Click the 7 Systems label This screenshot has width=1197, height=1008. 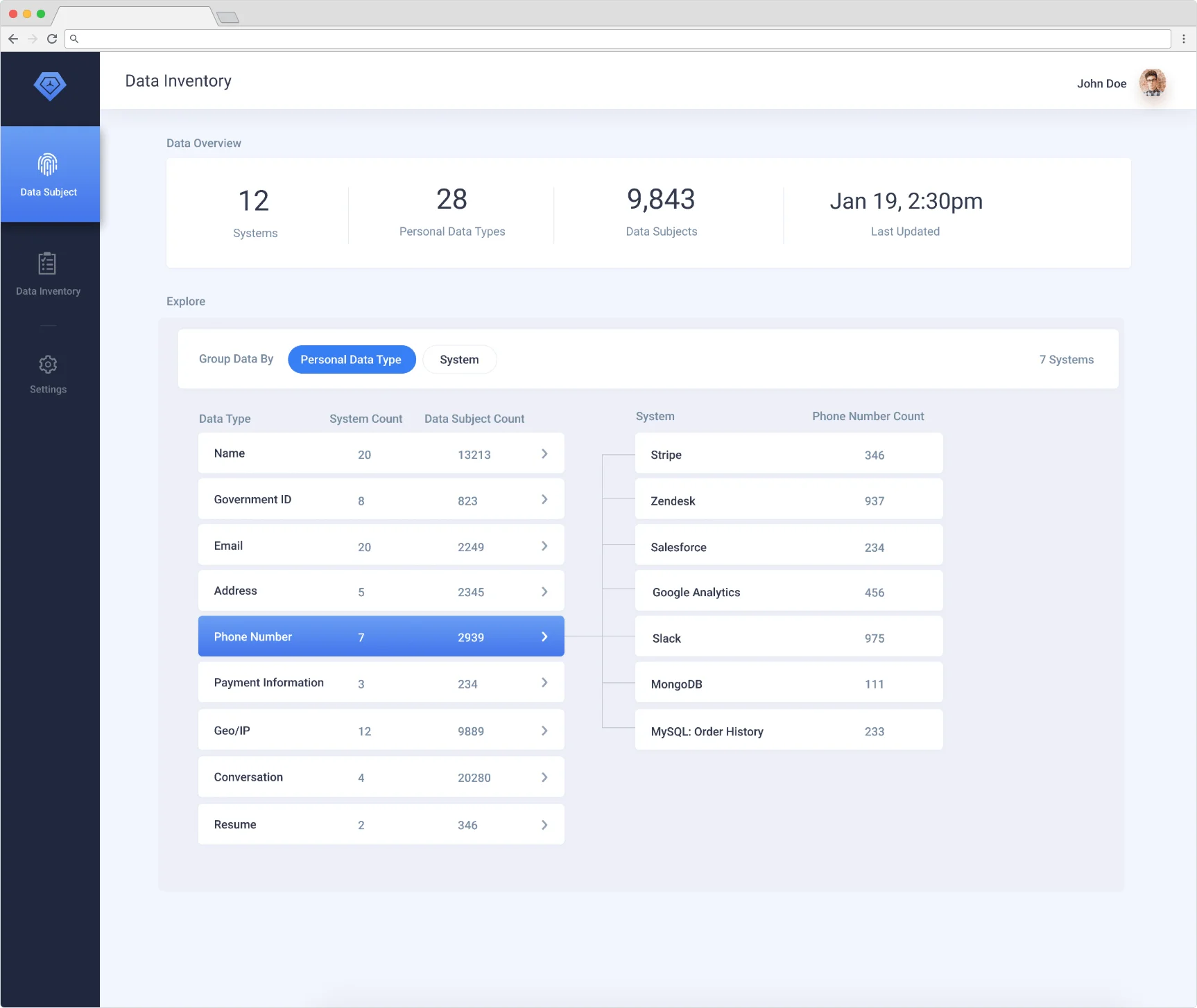click(x=1067, y=359)
